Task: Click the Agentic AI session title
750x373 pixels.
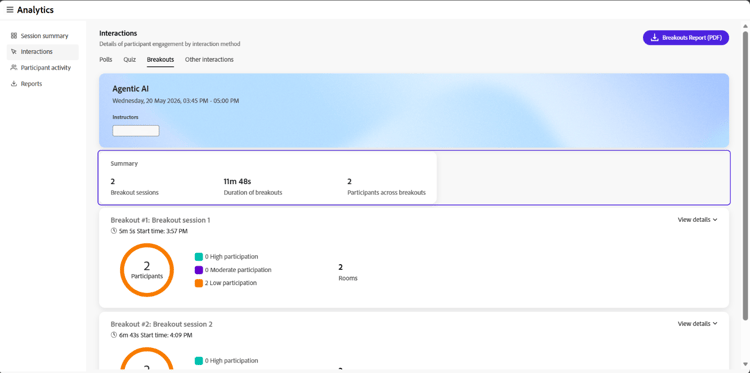Action: pyautogui.click(x=131, y=89)
